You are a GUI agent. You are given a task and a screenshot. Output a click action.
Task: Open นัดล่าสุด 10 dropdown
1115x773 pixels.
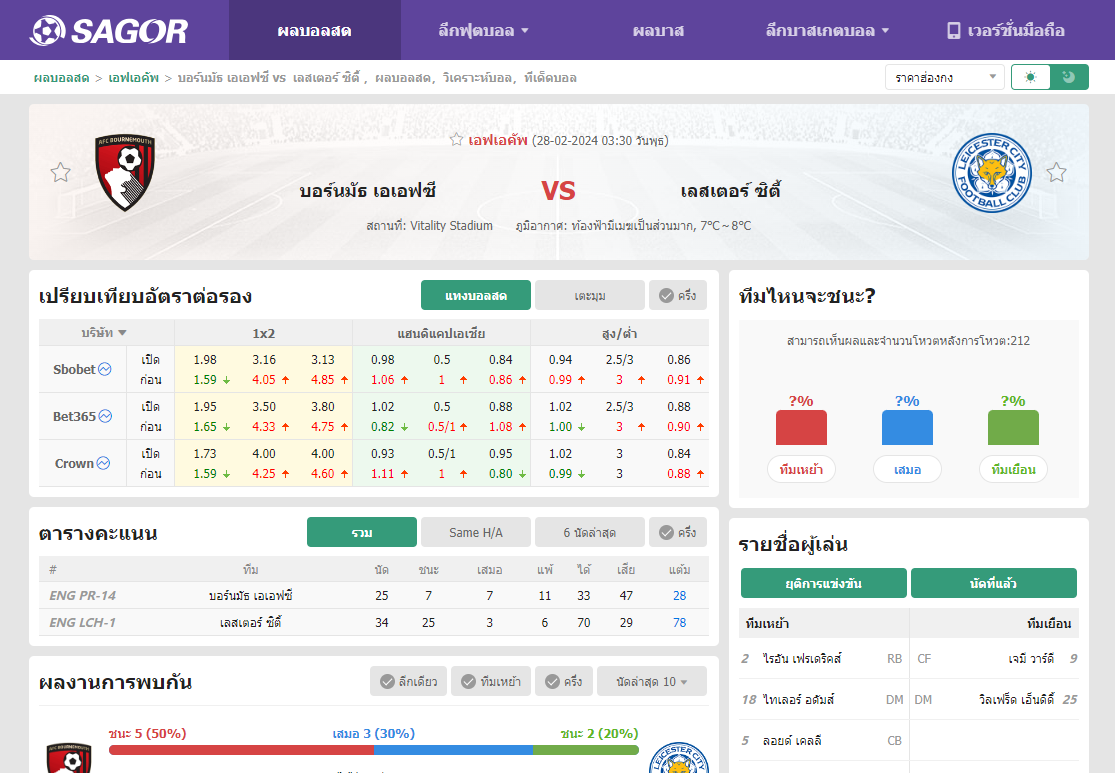point(652,681)
